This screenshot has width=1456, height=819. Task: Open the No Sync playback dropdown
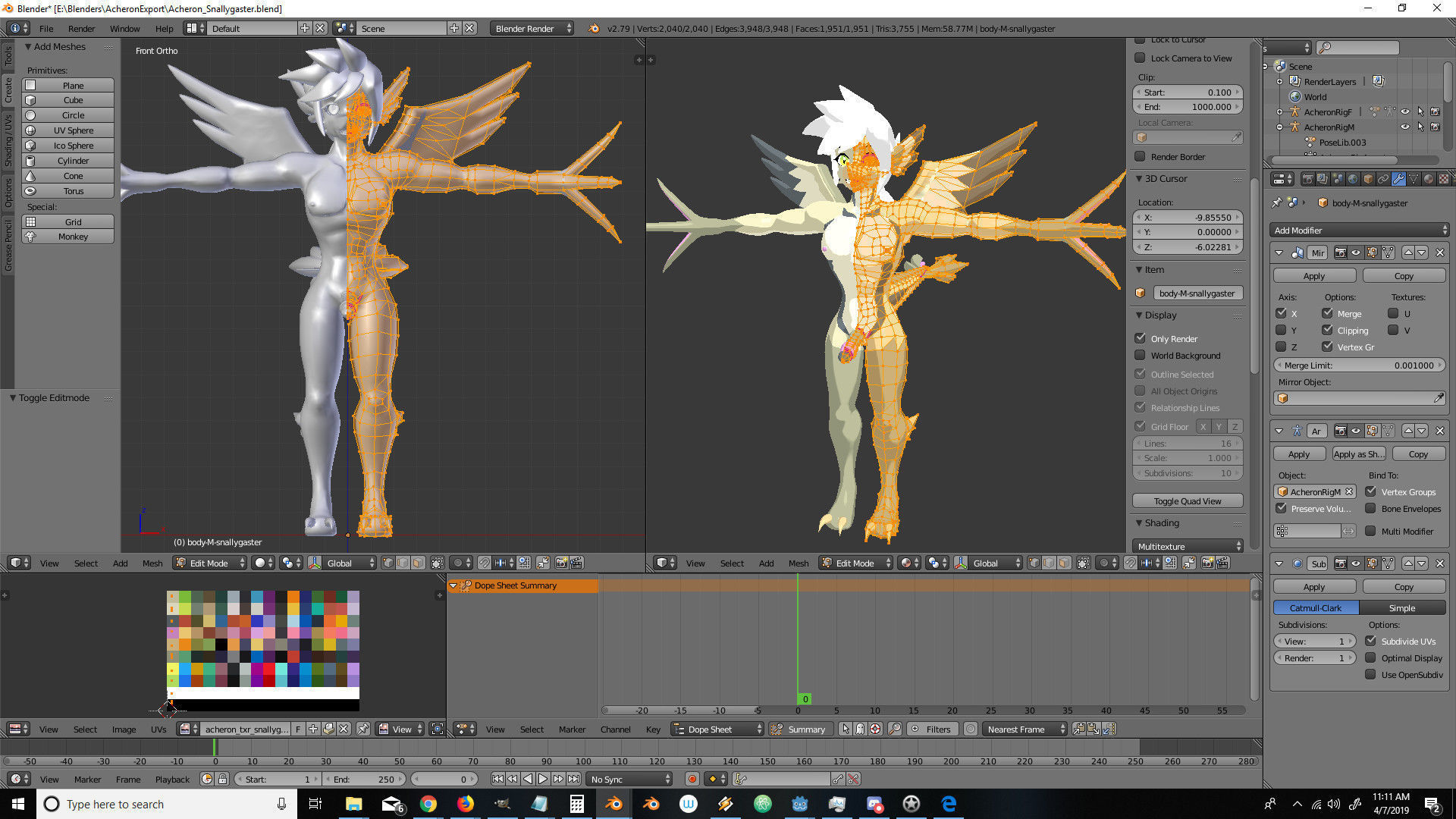point(629,779)
